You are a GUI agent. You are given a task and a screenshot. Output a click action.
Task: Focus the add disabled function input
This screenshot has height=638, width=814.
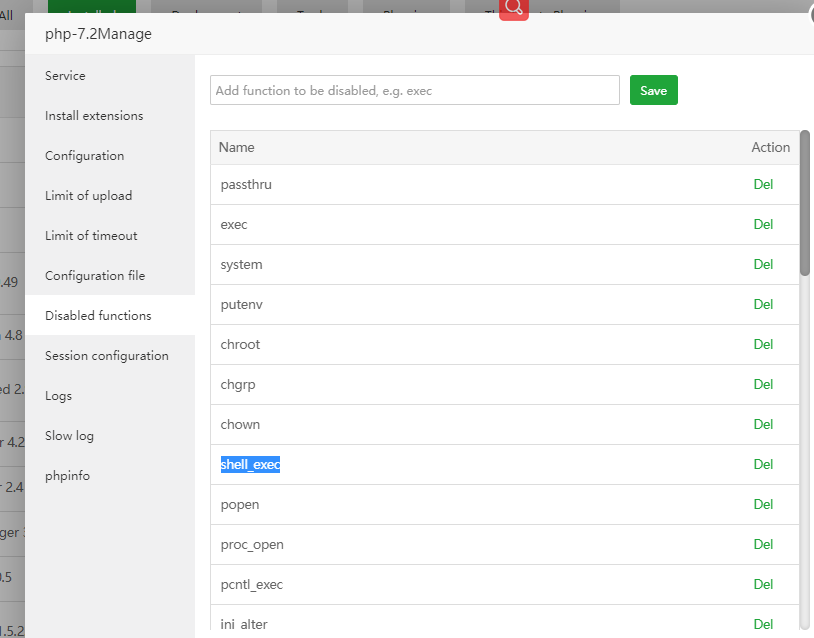pos(415,90)
